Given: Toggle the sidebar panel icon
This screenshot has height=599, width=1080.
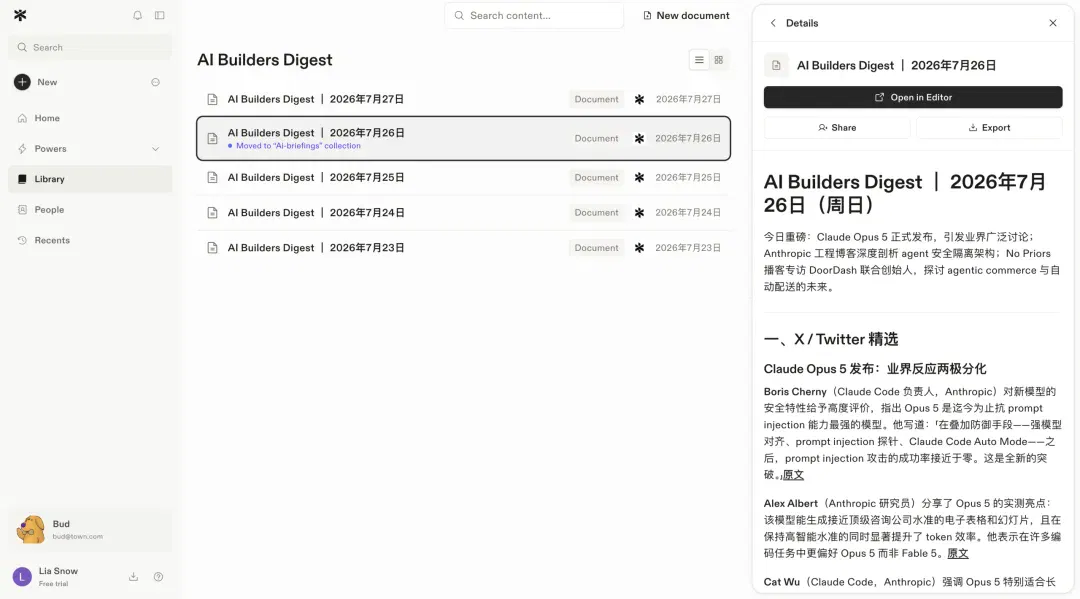Looking at the screenshot, I should pyautogui.click(x=160, y=15).
